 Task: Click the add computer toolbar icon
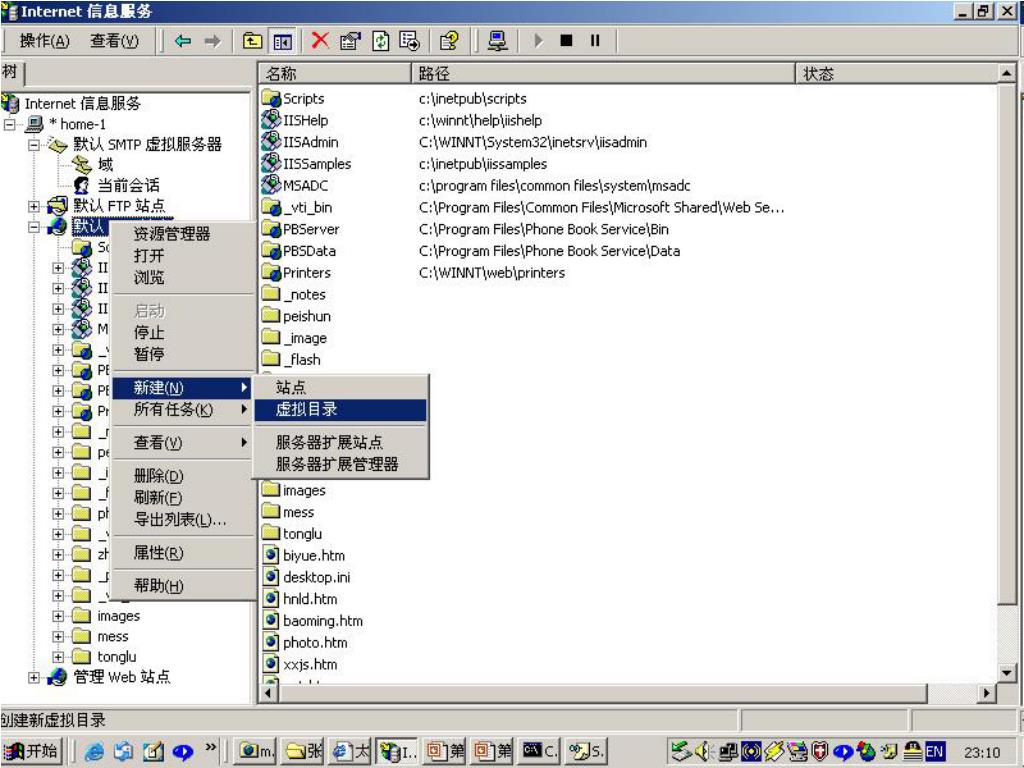(498, 41)
